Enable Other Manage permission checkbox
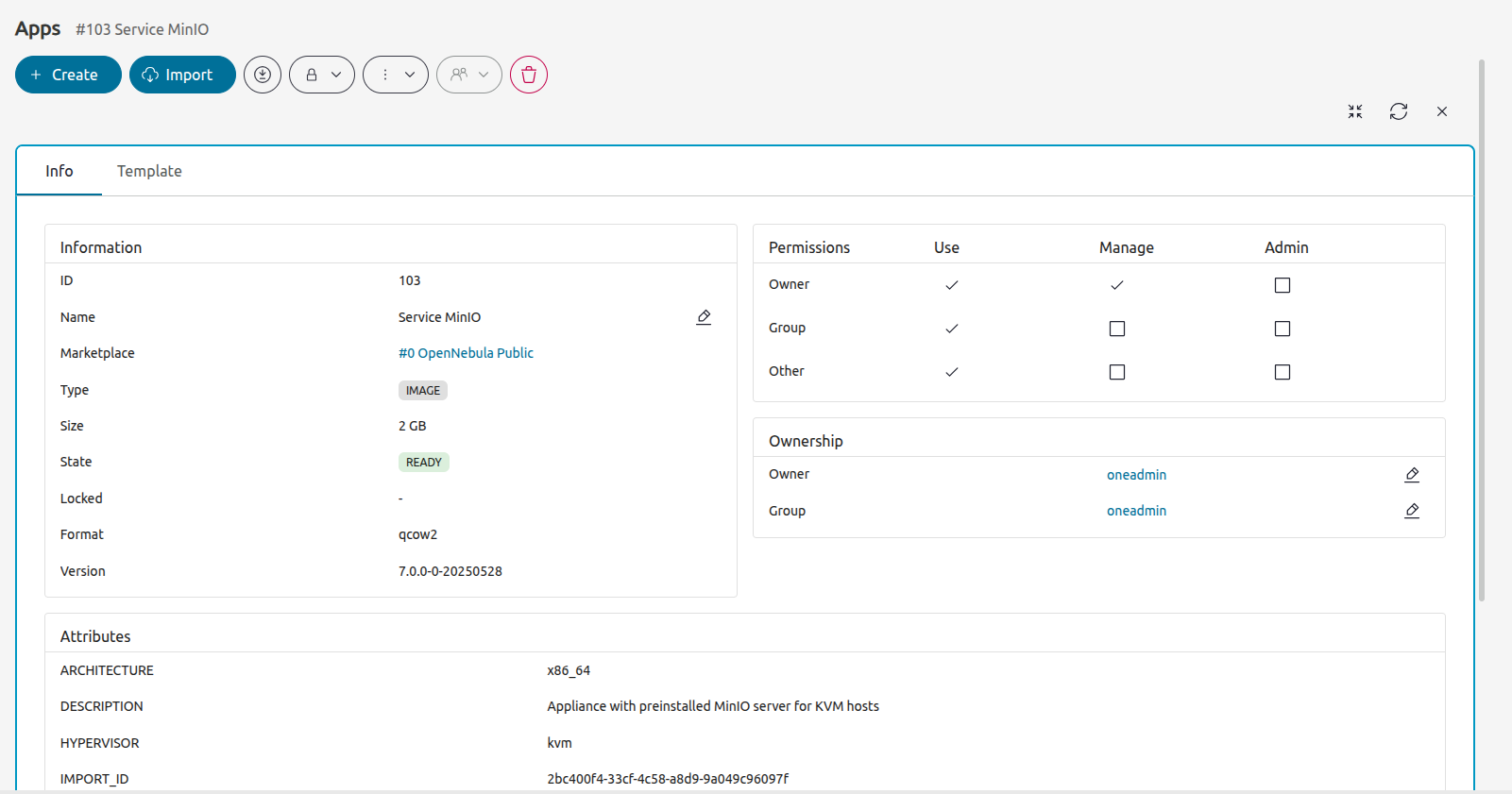The image size is (1512, 794). 1117,372
